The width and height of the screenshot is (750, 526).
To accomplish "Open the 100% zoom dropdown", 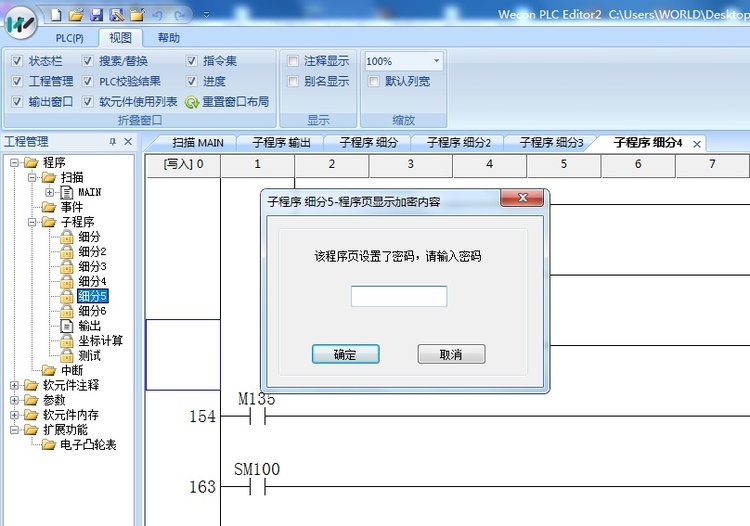I will click(435, 61).
